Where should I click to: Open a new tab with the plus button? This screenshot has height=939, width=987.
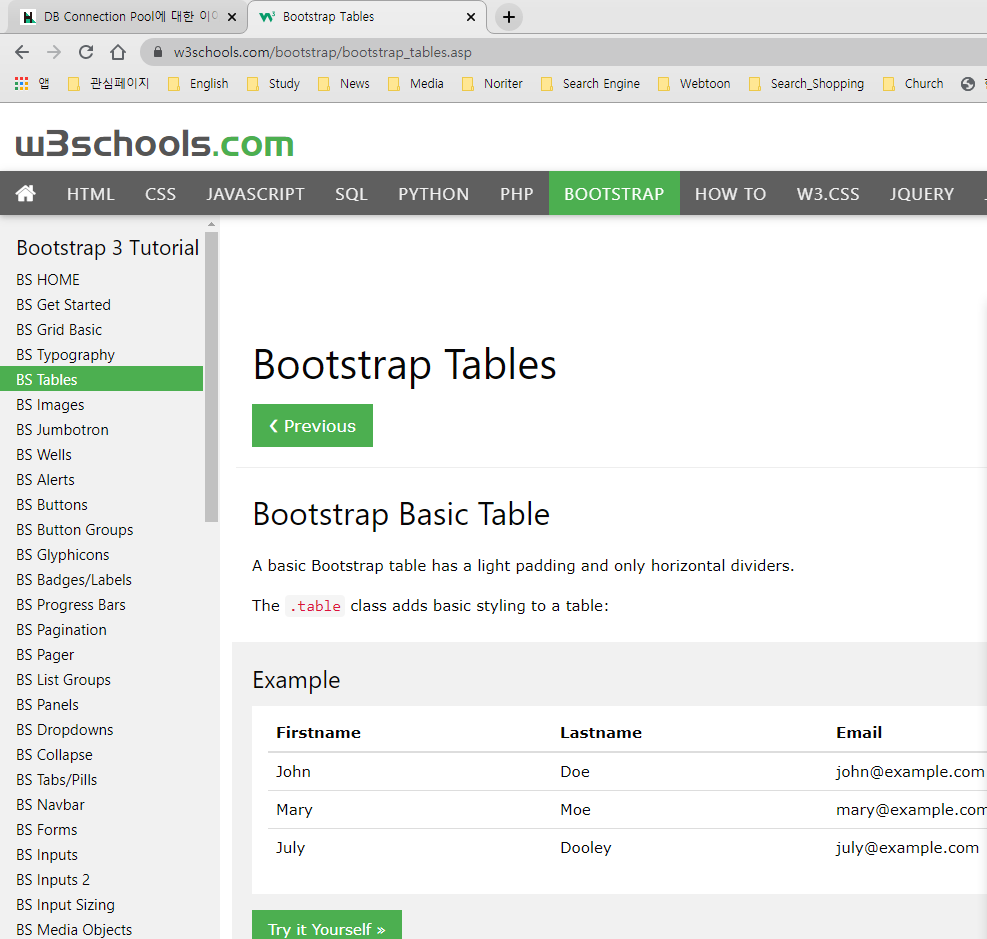tap(509, 17)
